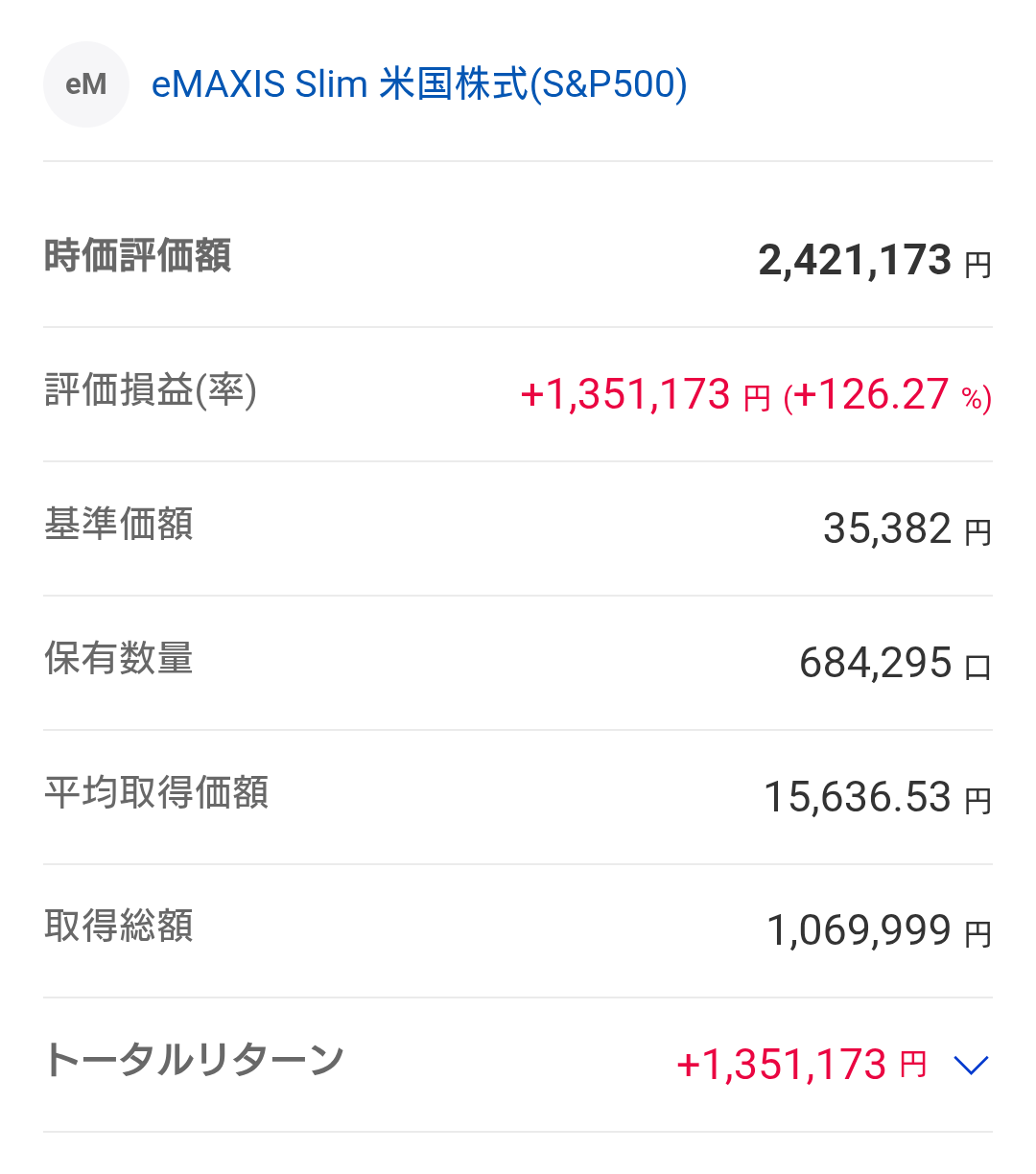The width and height of the screenshot is (1036, 1174).
Task: Click the 円 unit beside 35,382
Action: (x=977, y=533)
